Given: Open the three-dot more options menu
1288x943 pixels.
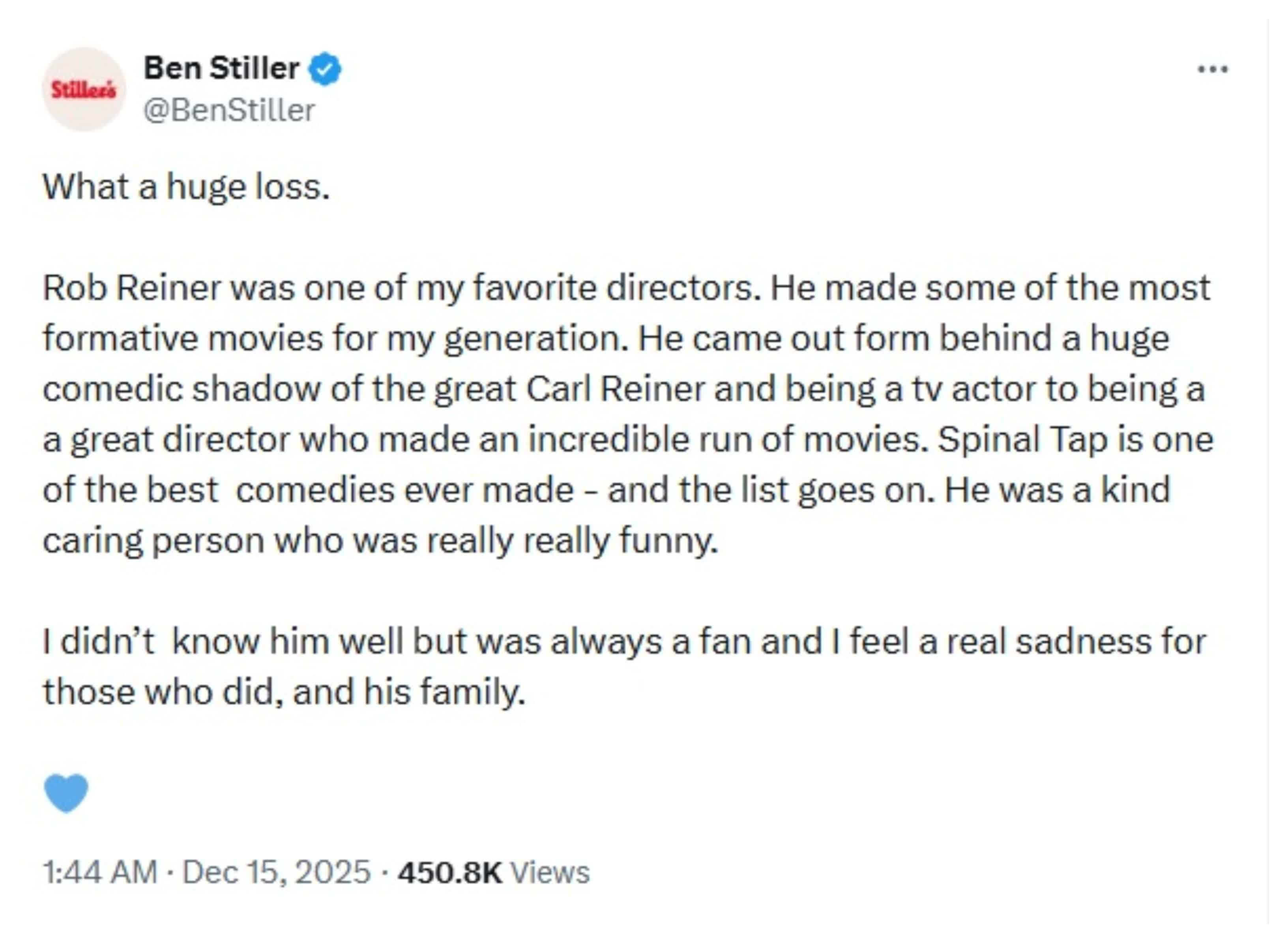Looking at the screenshot, I should (x=1213, y=69).
